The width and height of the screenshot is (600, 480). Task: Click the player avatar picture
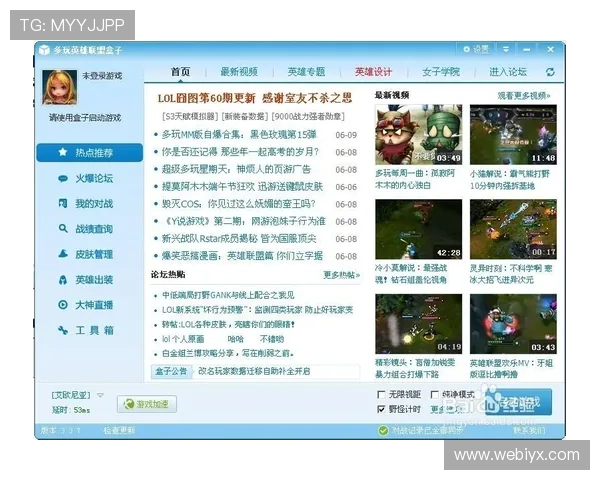click(60, 87)
